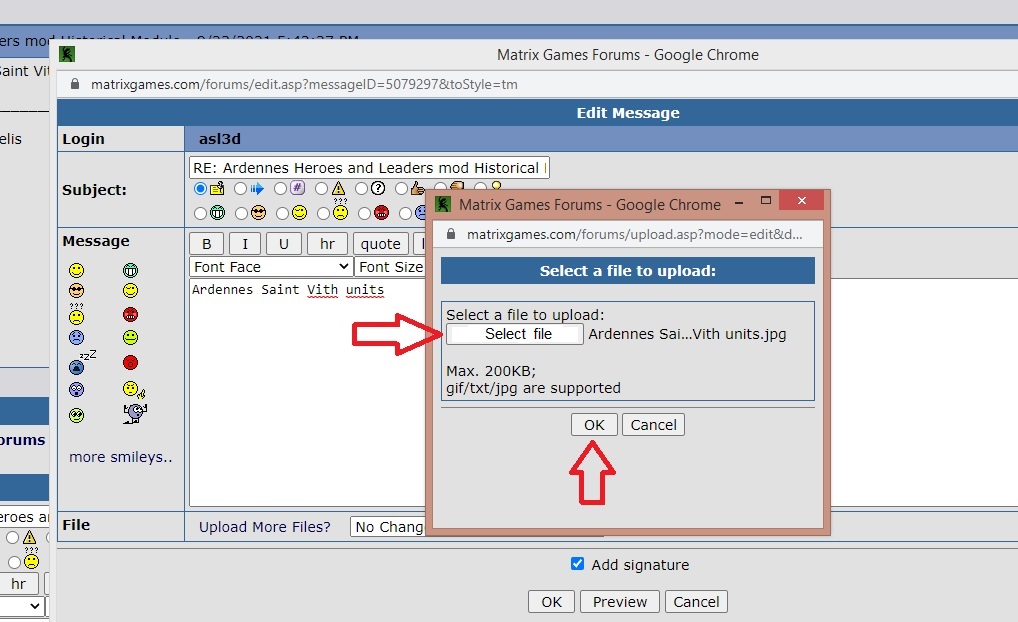The image size is (1018, 622).
Task: Click the asl3d login name
Action: 219,139
